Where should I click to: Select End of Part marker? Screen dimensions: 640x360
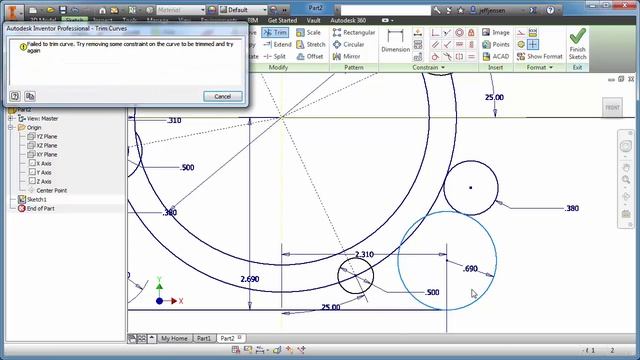(x=36, y=208)
